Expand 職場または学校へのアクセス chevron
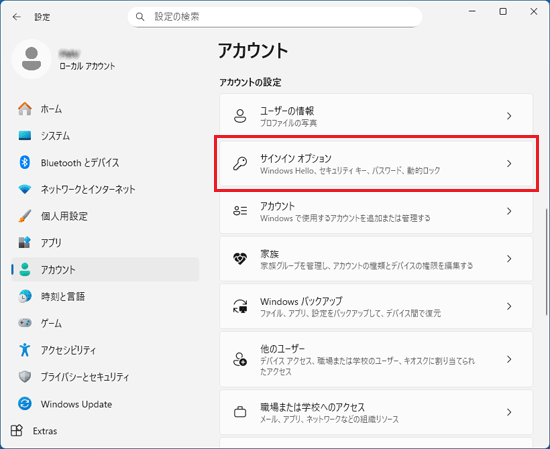Screen dimensions: 550x449 (509, 412)
